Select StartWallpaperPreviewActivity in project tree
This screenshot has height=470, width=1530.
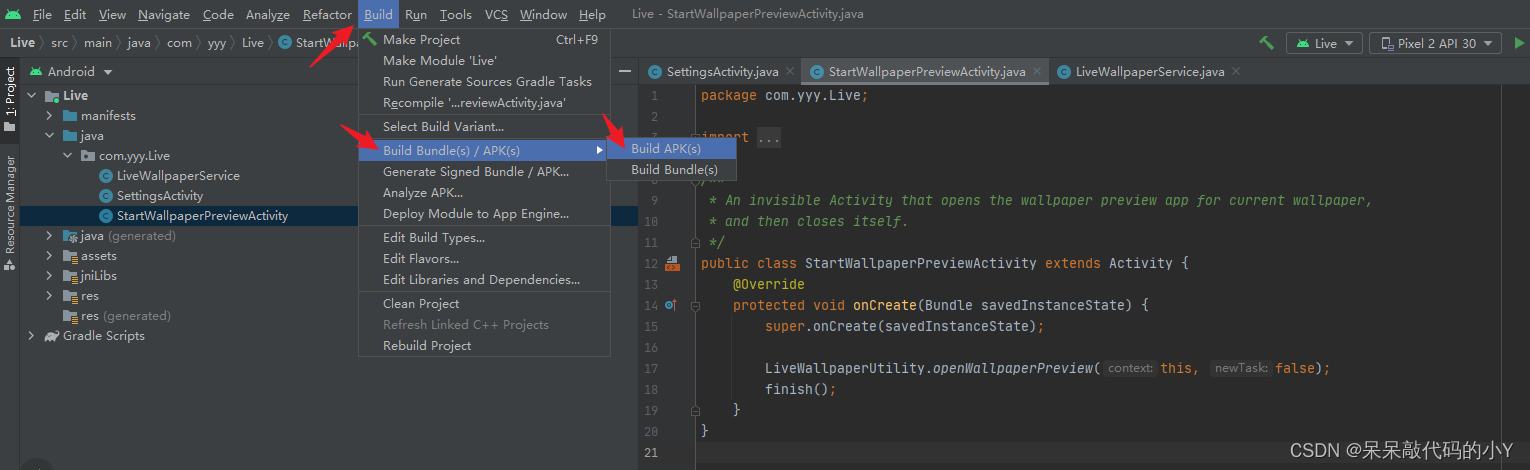pyautogui.click(x=202, y=215)
